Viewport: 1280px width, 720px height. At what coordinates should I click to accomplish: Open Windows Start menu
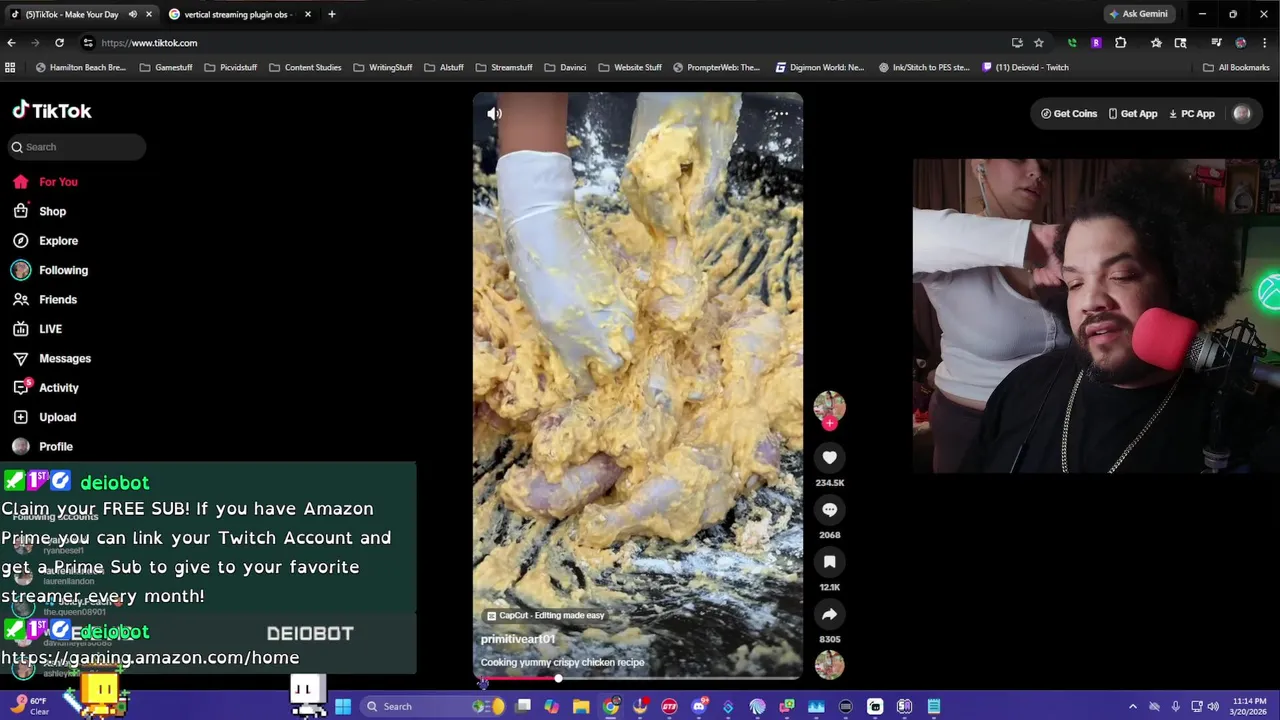(343, 706)
